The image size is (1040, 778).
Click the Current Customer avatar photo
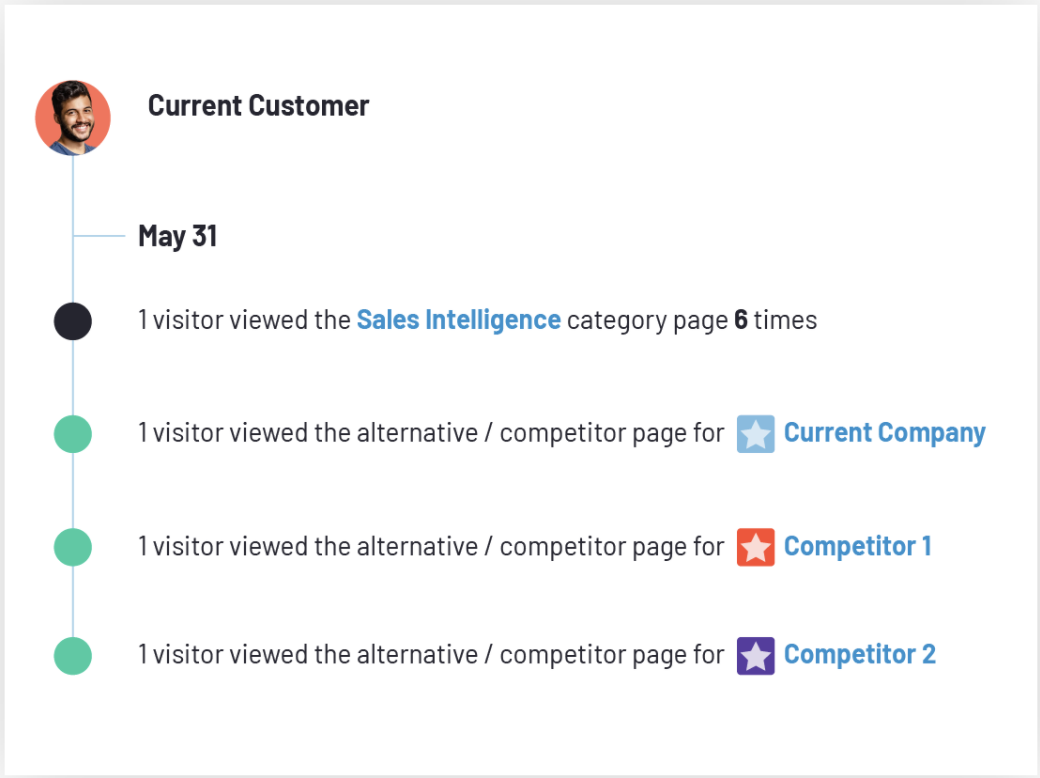(x=73, y=118)
